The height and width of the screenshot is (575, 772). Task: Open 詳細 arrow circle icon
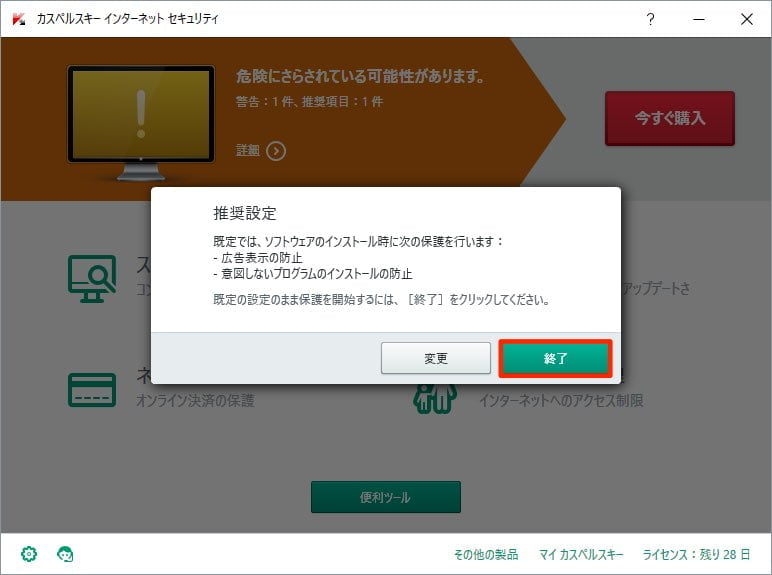coord(276,151)
